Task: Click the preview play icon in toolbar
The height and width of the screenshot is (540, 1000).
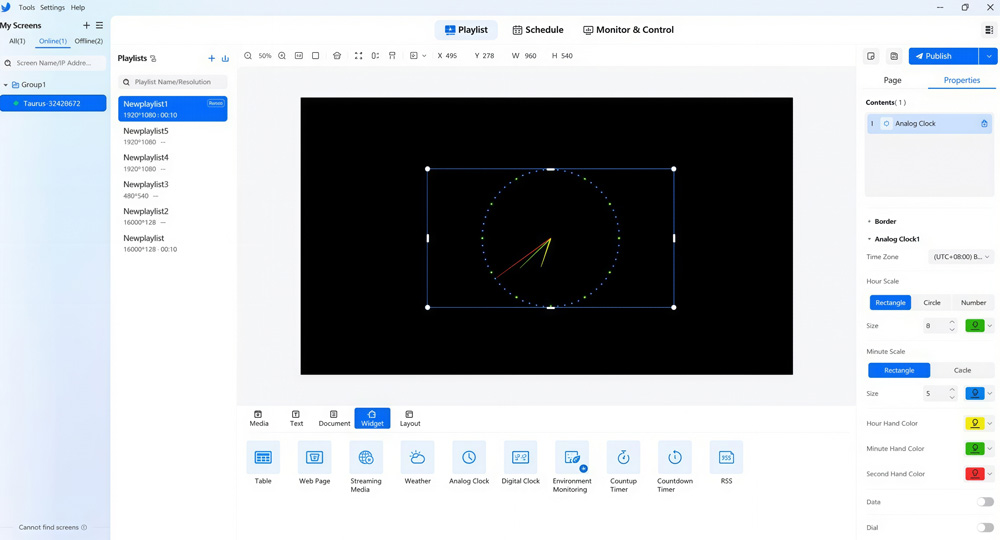Action: click(413, 55)
